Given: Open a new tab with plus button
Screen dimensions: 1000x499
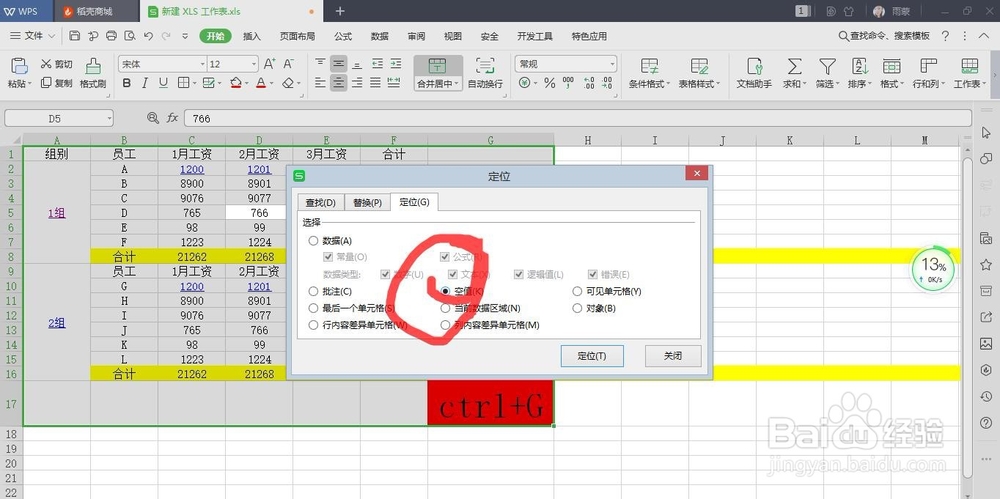Looking at the screenshot, I should (x=340, y=11).
